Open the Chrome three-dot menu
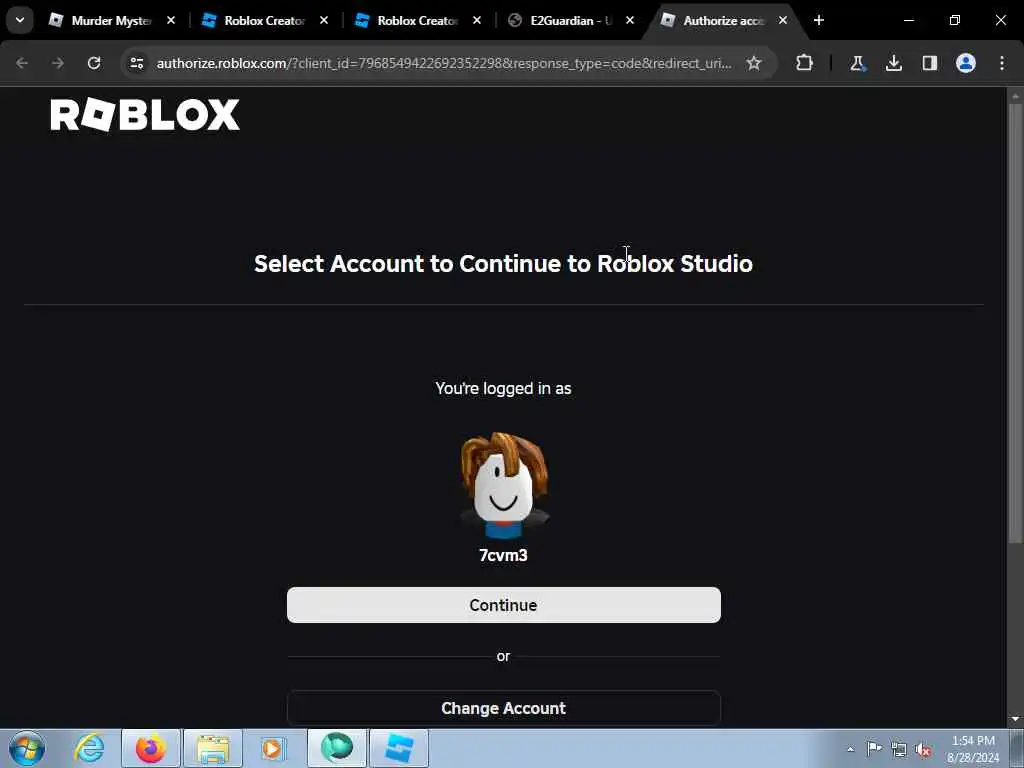 pyautogui.click(x=1002, y=63)
